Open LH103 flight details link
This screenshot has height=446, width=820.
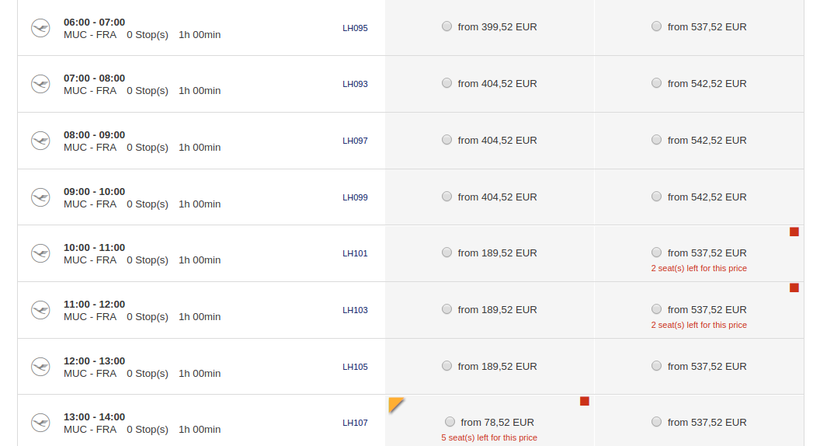(354, 310)
